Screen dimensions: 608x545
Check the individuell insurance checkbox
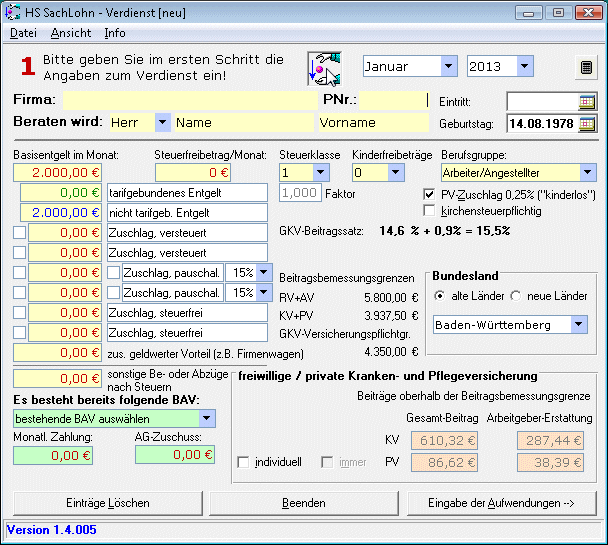coord(244,462)
